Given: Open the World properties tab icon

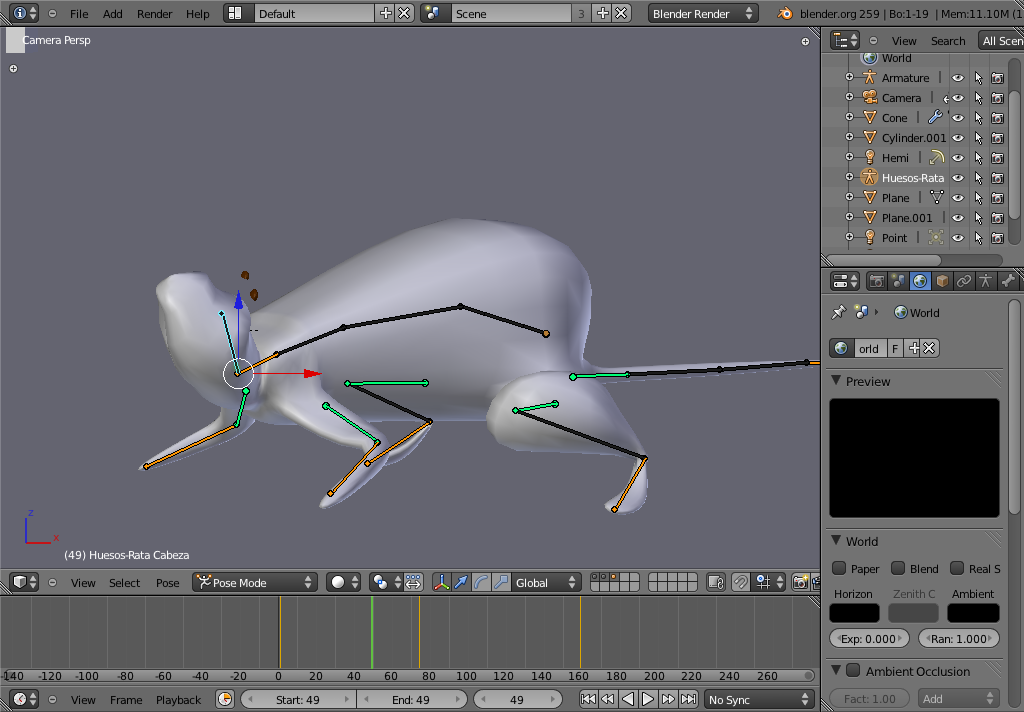Looking at the screenshot, I should [x=920, y=282].
